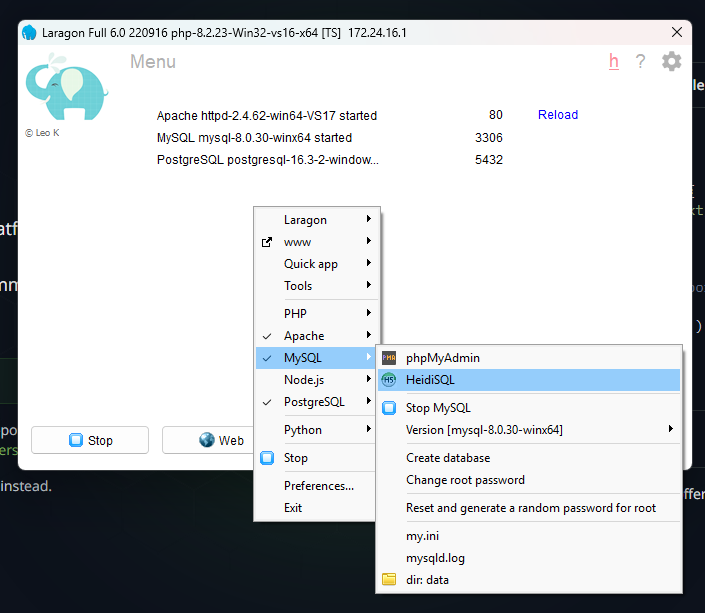The height and width of the screenshot is (613, 705).
Task: Click the blue Stop icon in context menu
Action: pos(267,458)
